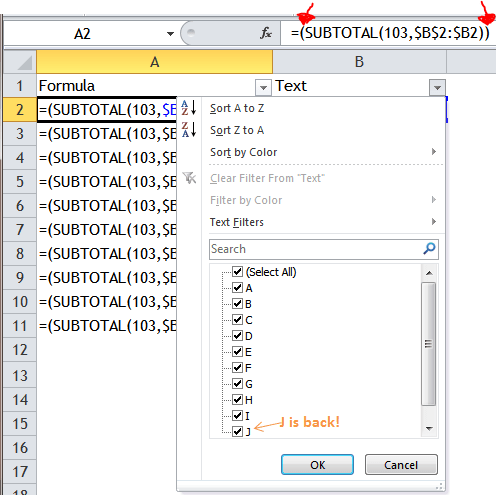Select row 14 header
496x495 pixels.
(x=20, y=399)
